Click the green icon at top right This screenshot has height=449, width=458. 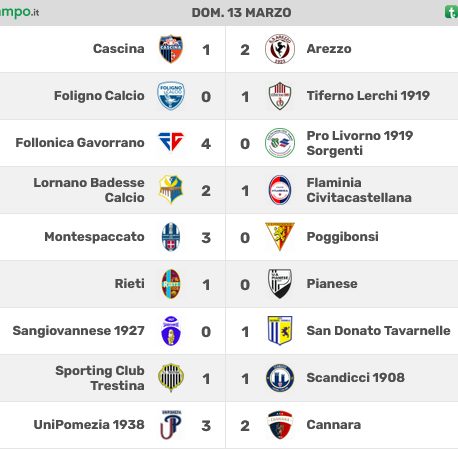(451, 12)
